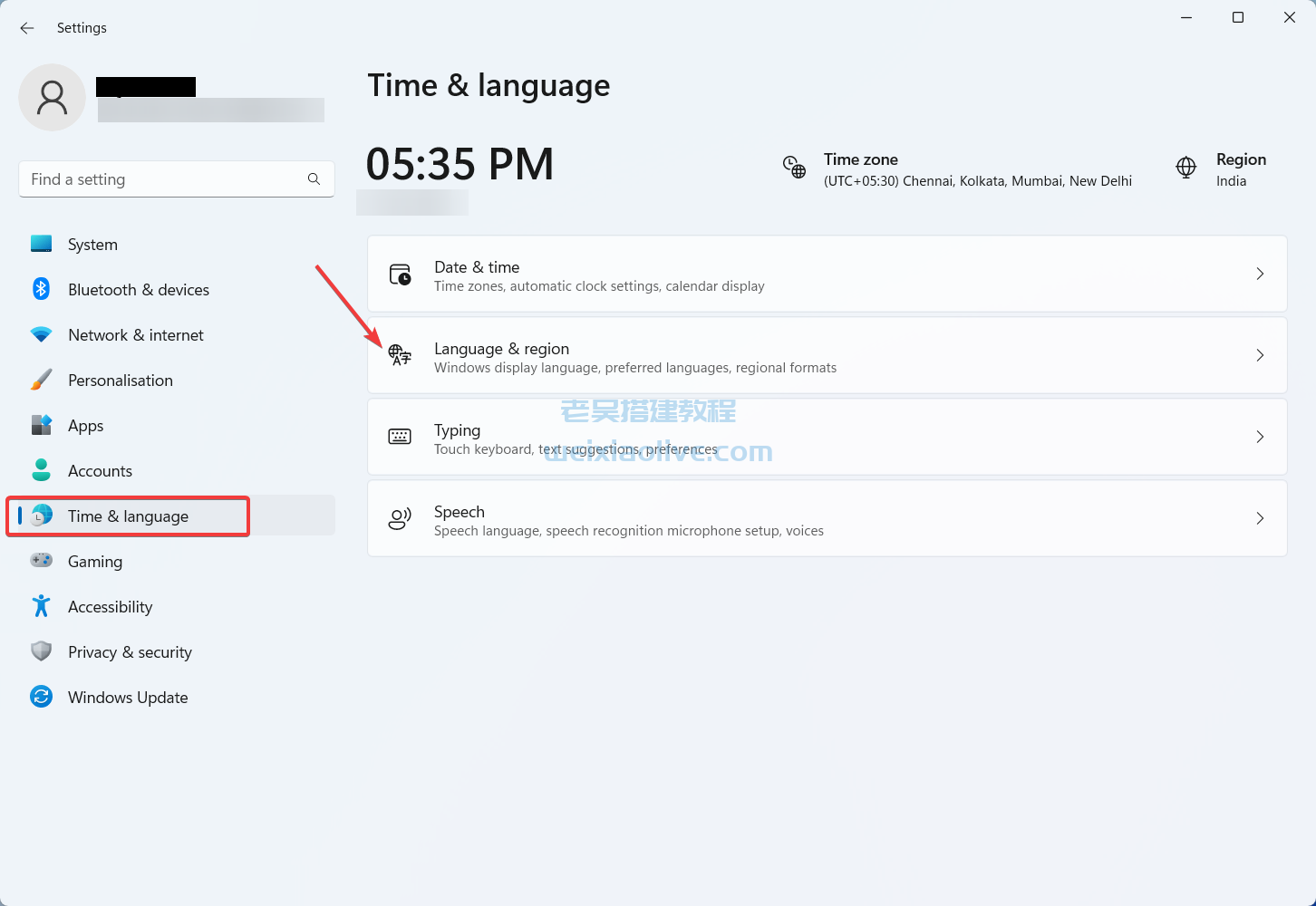Image resolution: width=1316 pixels, height=906 pixels.
Task: Click the Apps icon in sidebar
Action: point(41,425)
